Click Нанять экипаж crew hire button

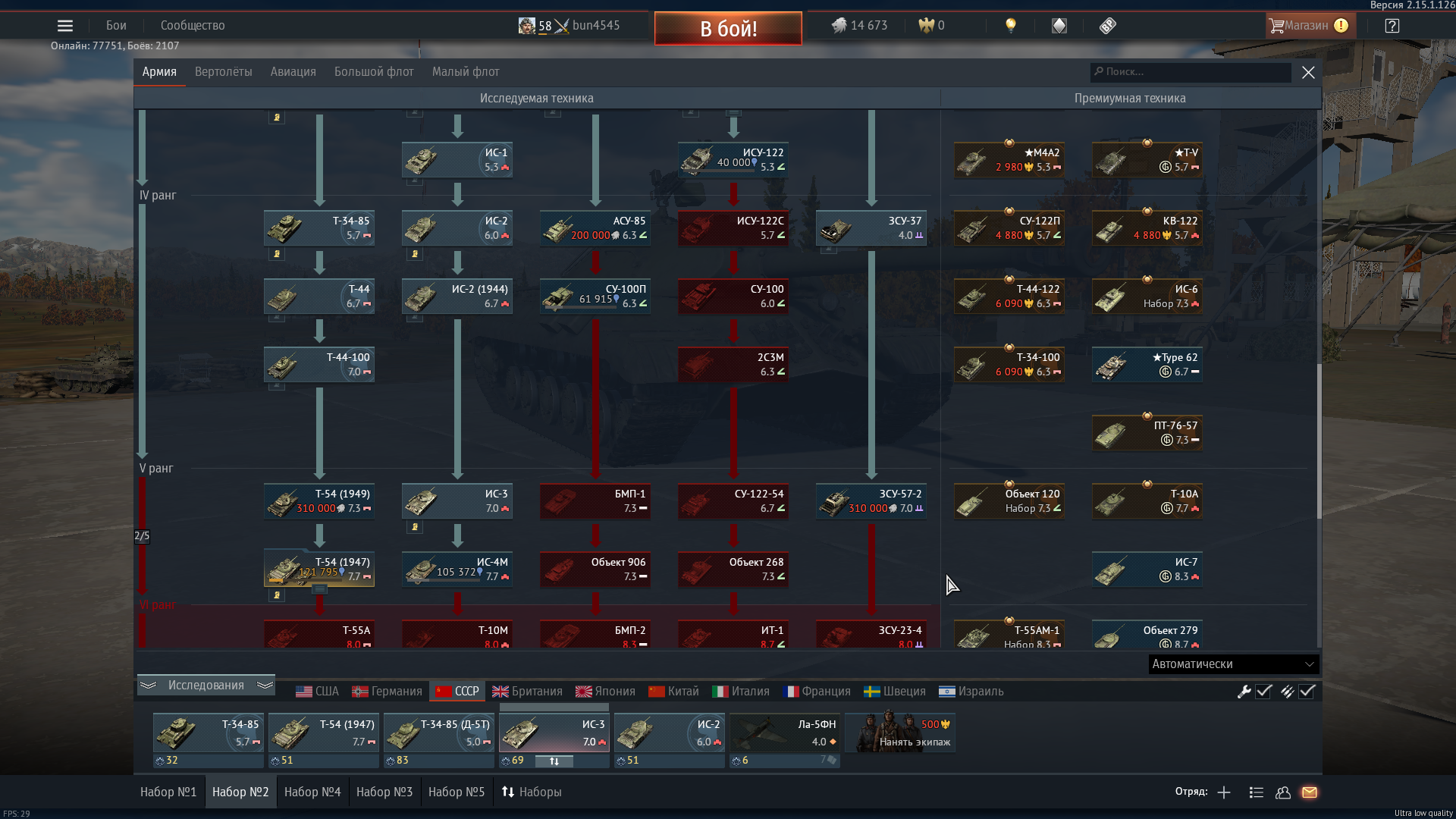[x=900, y=733]
